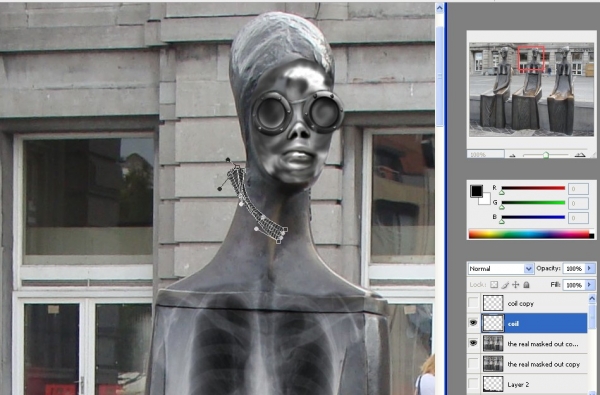Click the black spectrum end swatch
This screenshot has width=600, height=395.
(x=592, y=236)
